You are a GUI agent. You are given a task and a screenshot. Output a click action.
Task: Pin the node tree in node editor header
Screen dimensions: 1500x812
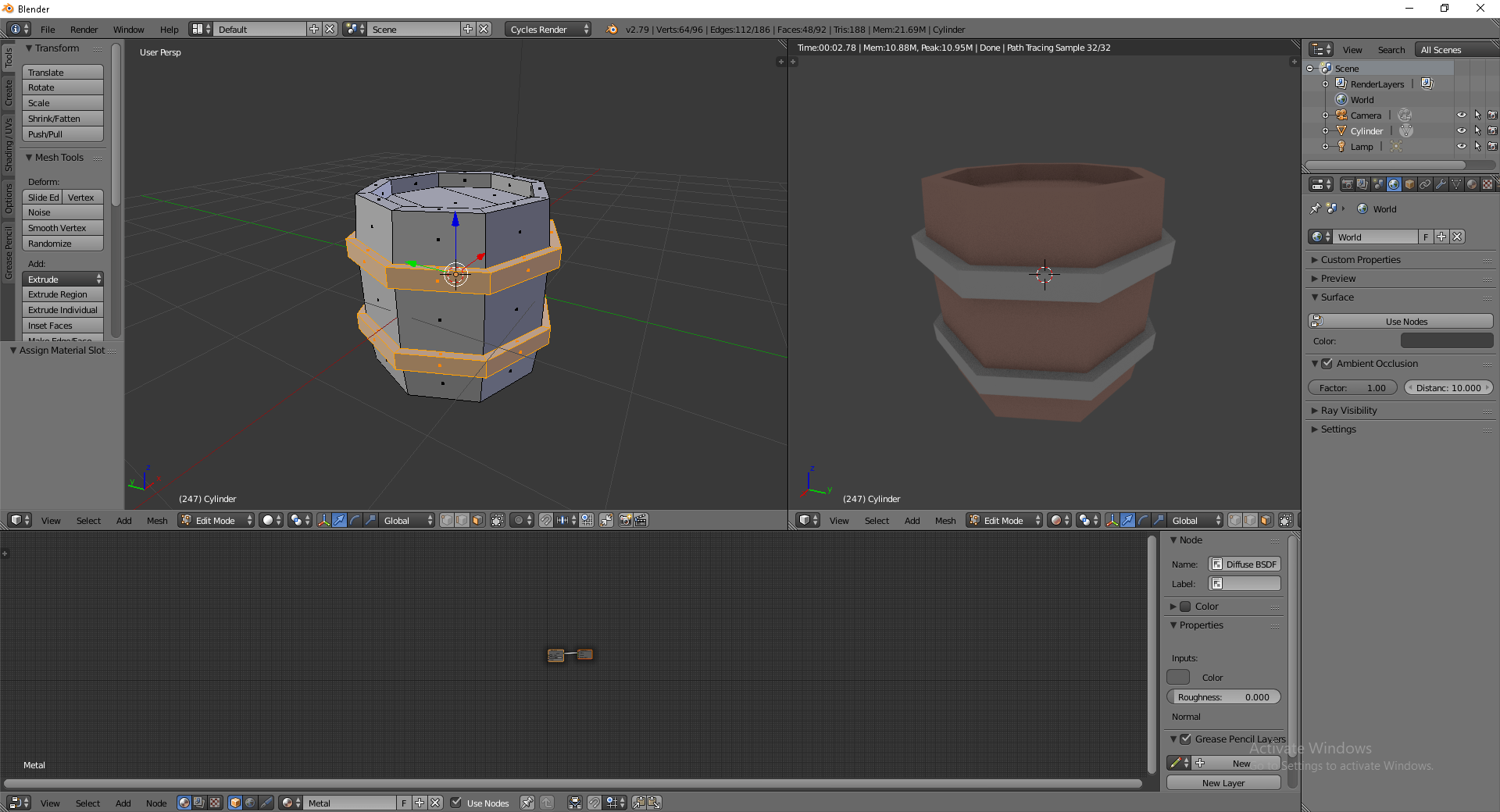[x=527, y=803]
